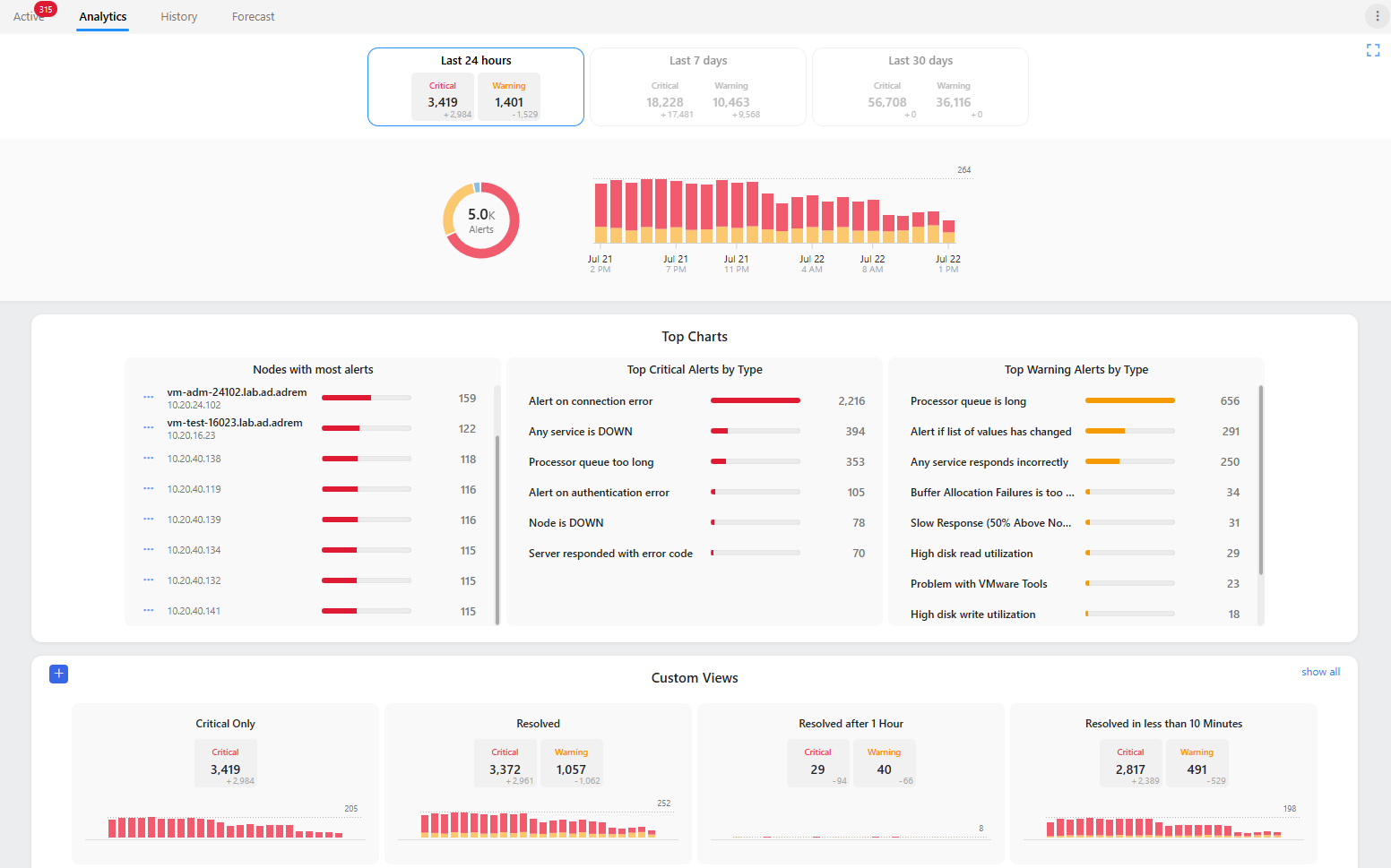Click node address 10.20.40.138
This screenshot has height=868, width=1391.
click(194, 459)
